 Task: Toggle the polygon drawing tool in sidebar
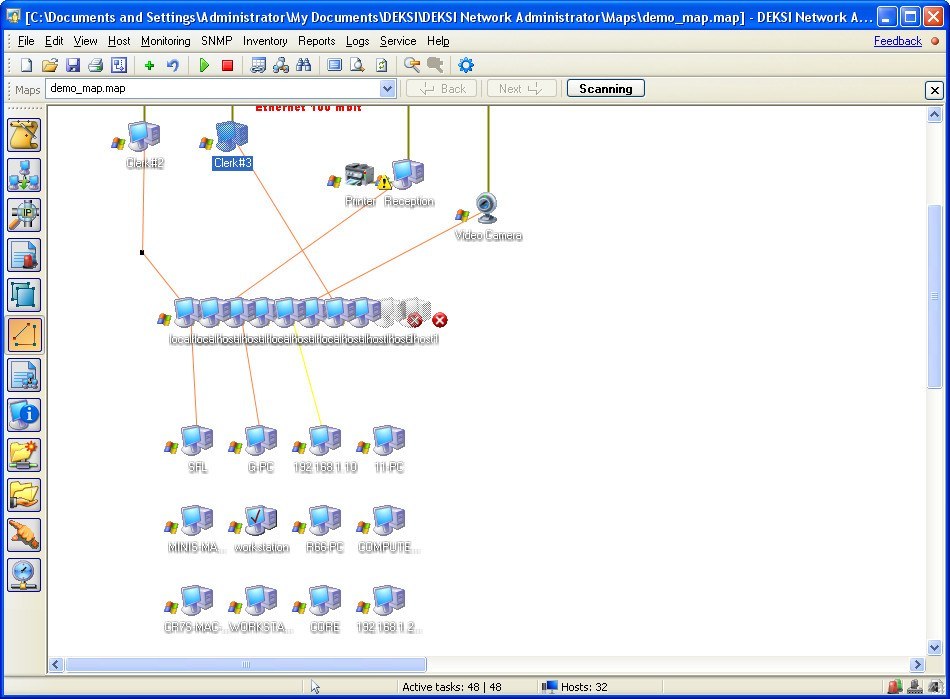(24, 335)
